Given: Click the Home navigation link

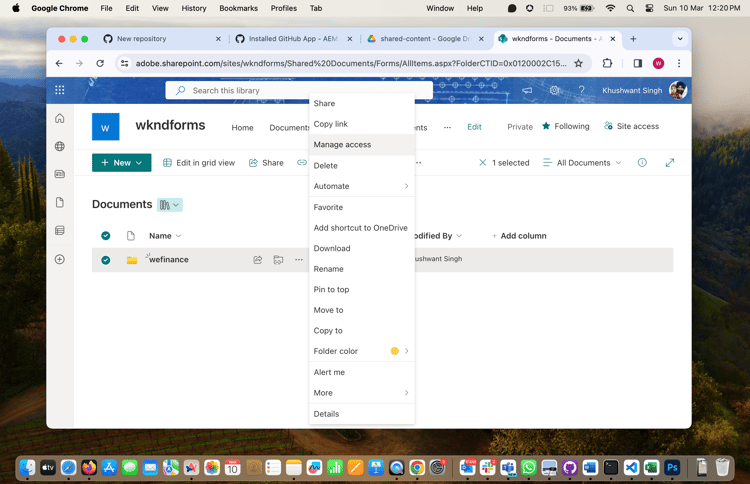Looking at the screenshot, I should coord(243,128).
